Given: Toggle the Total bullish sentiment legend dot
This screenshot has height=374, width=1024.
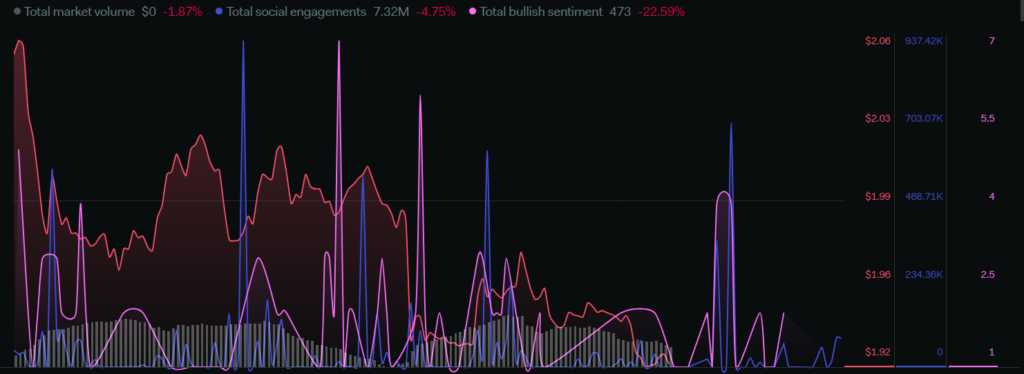Looking at the screenshot, I should pyautogui.click(x=473, y=12).
